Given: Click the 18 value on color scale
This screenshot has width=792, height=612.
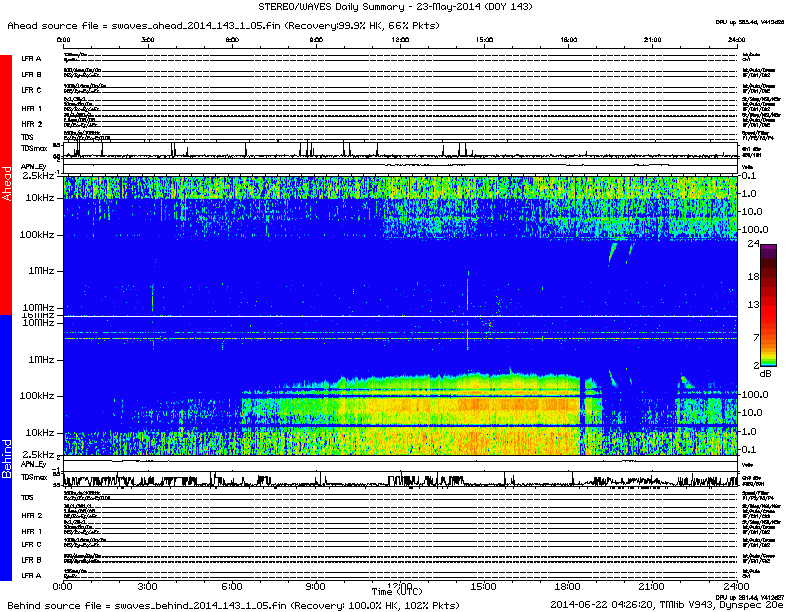Looking at the screenshot, I should click(x=753, y=276).
